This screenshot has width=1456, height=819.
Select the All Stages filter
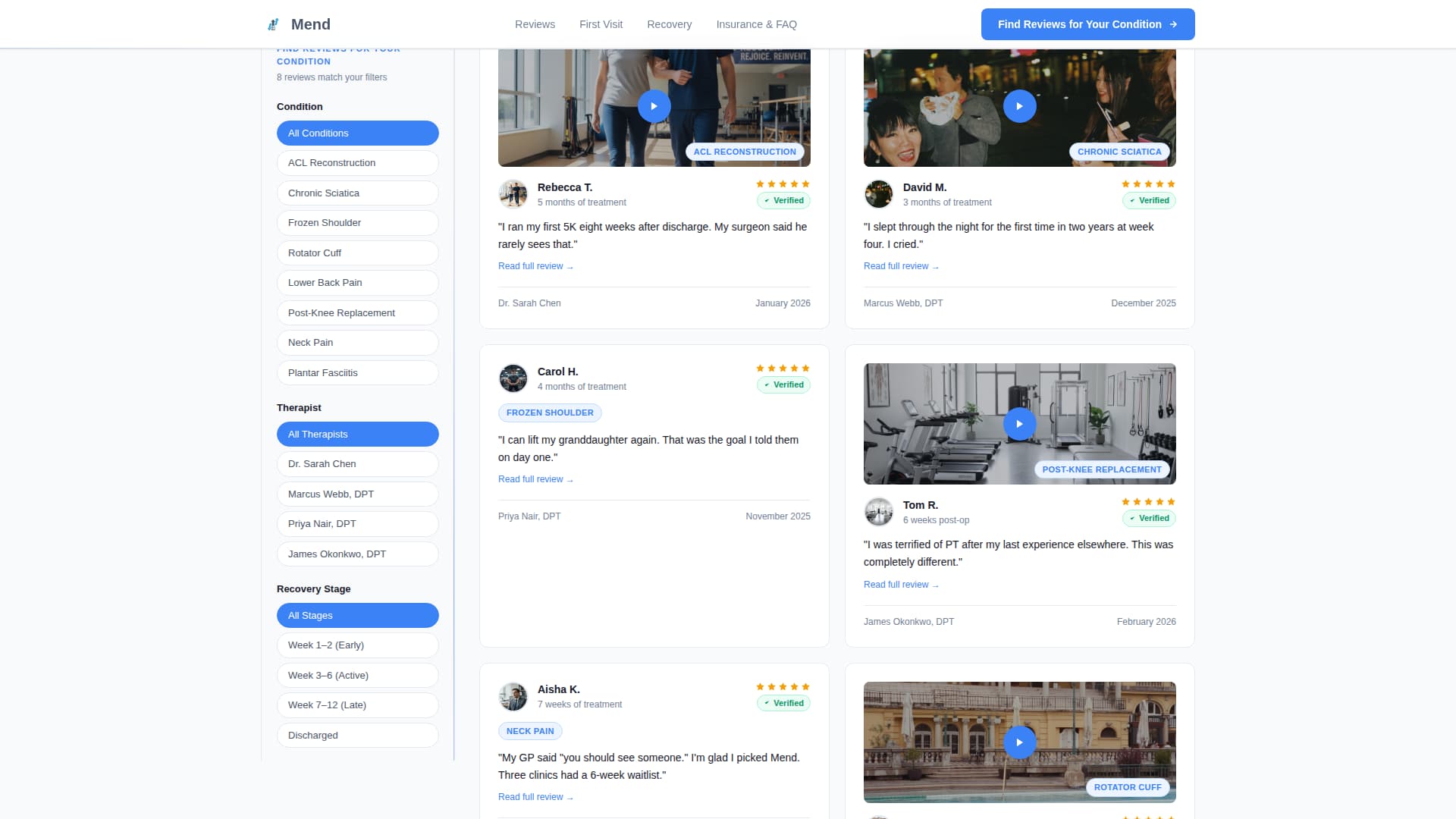pyautogui.click(x=357, y=616)
